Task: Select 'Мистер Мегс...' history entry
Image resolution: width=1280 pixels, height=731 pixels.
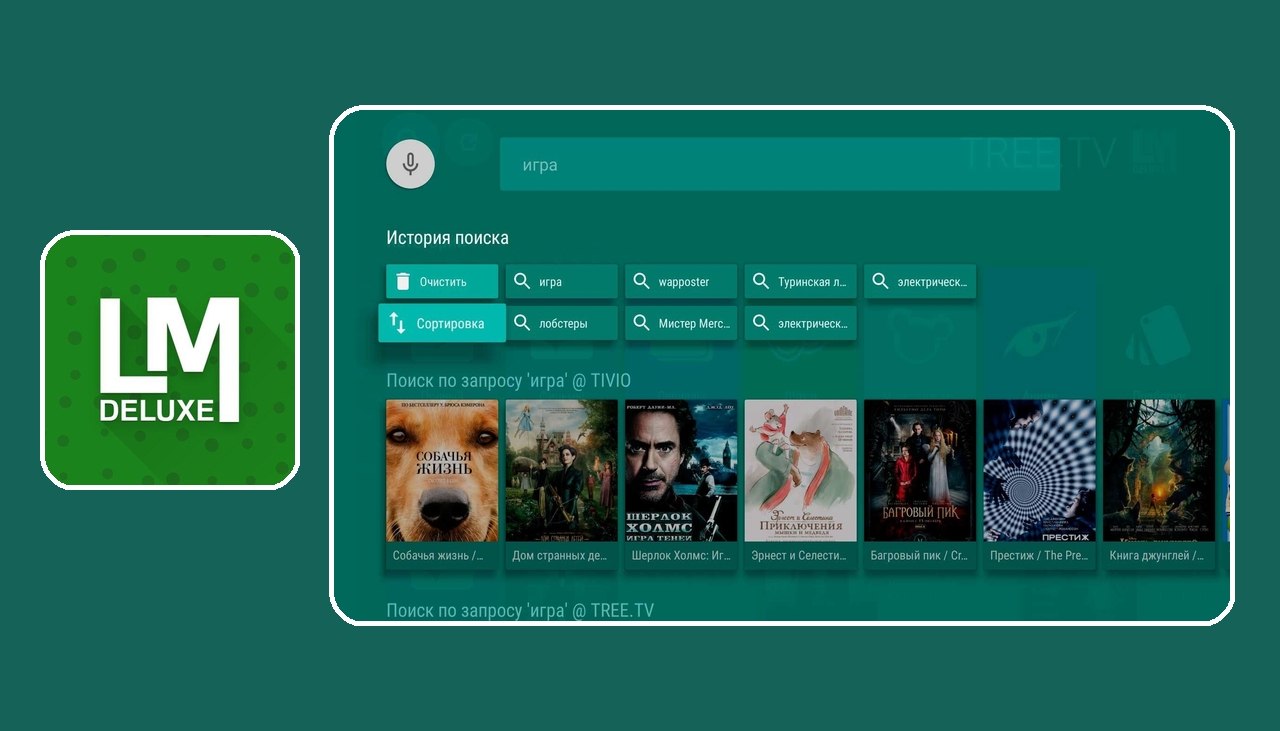Action: tap(681, 323)
